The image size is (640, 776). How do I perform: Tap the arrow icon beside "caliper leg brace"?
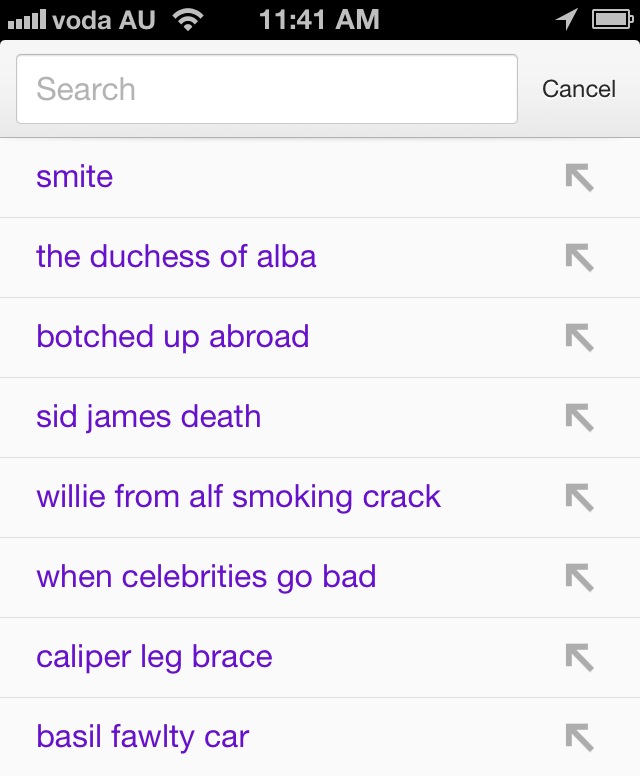point(580,657)
